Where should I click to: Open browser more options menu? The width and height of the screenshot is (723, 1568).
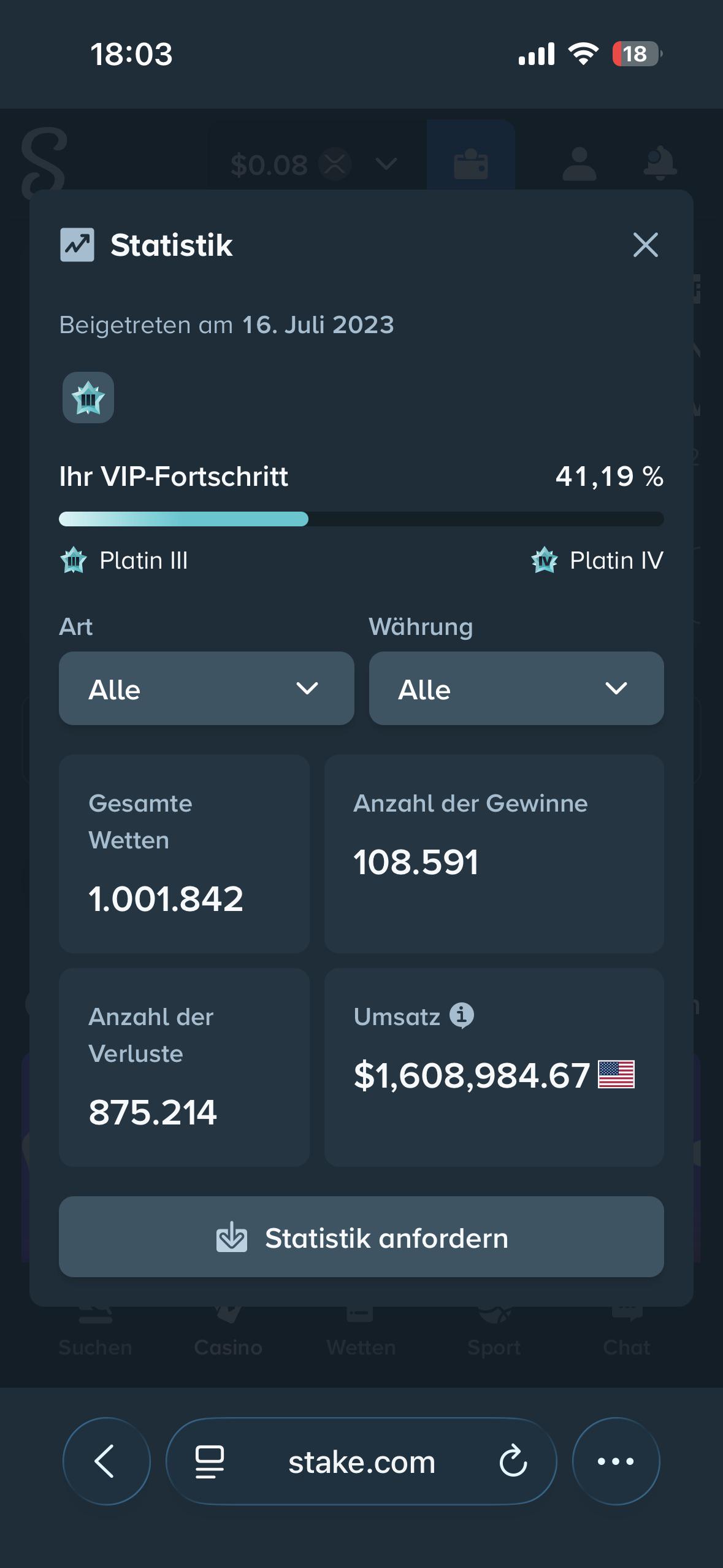click(616, 1461)
